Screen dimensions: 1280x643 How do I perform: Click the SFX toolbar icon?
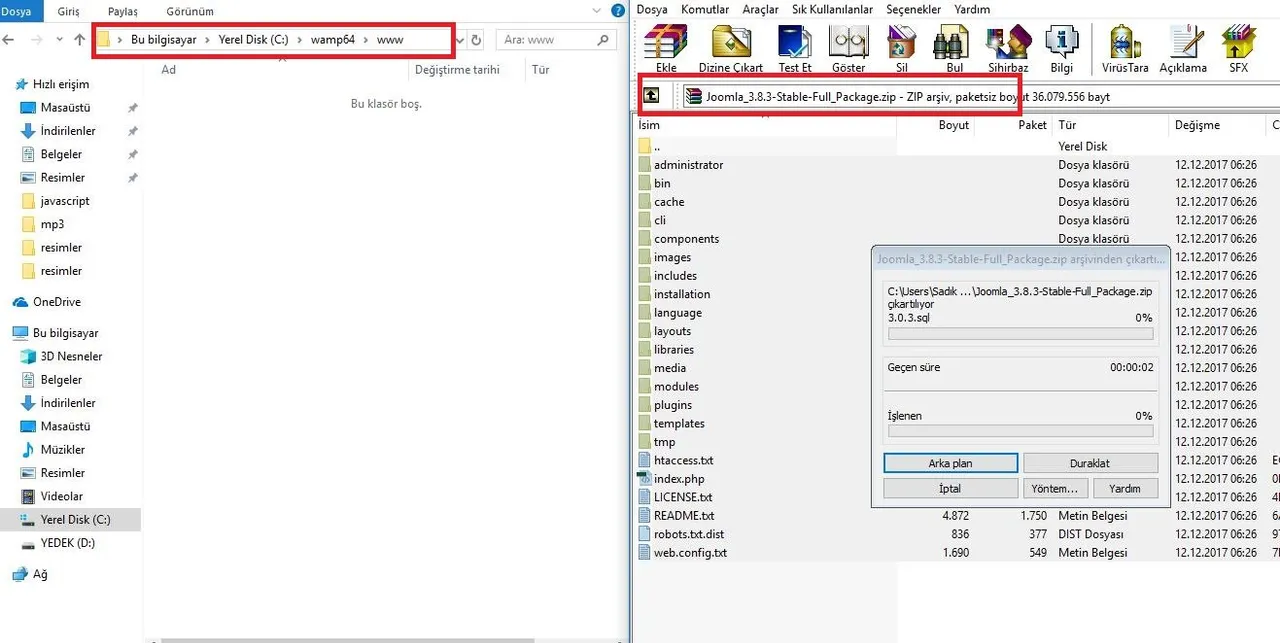click(x=1238, y=48)
